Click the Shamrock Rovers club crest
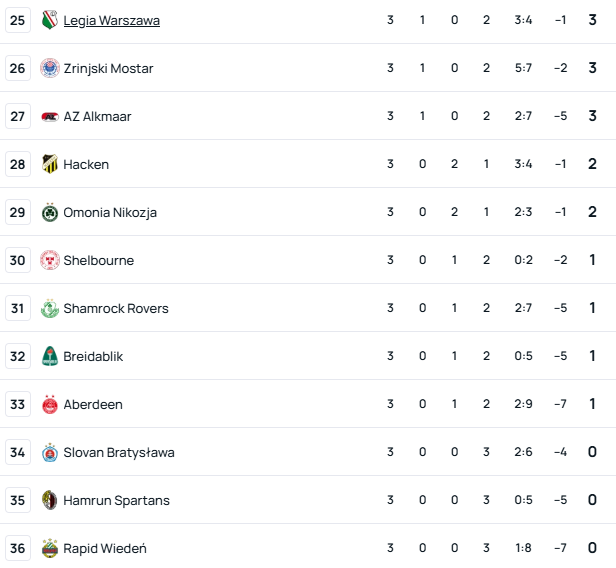This screenshot has height=568, width=616. (50, 308)
